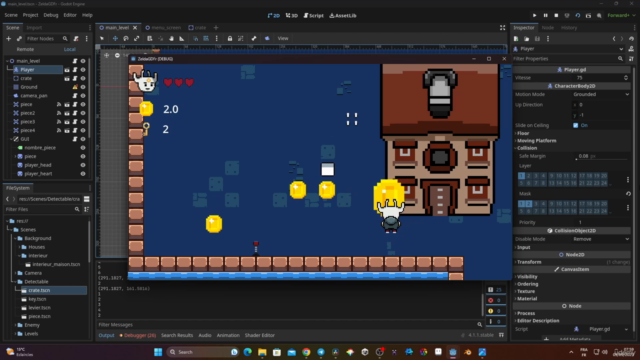The image size is (640, 360).
Task: Click the Add Child Node plus icon
Action: (8, 38)
